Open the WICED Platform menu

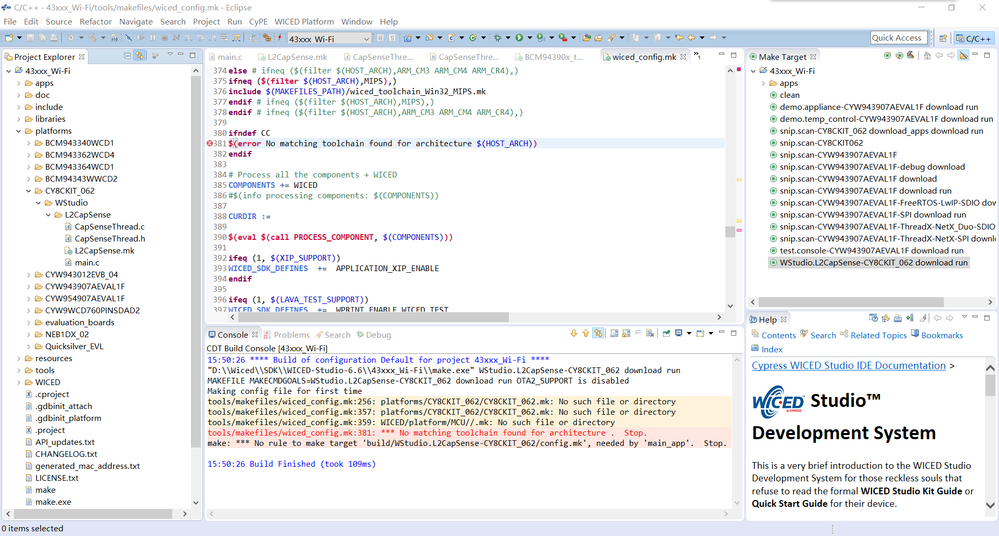click(x=304, y=22)
